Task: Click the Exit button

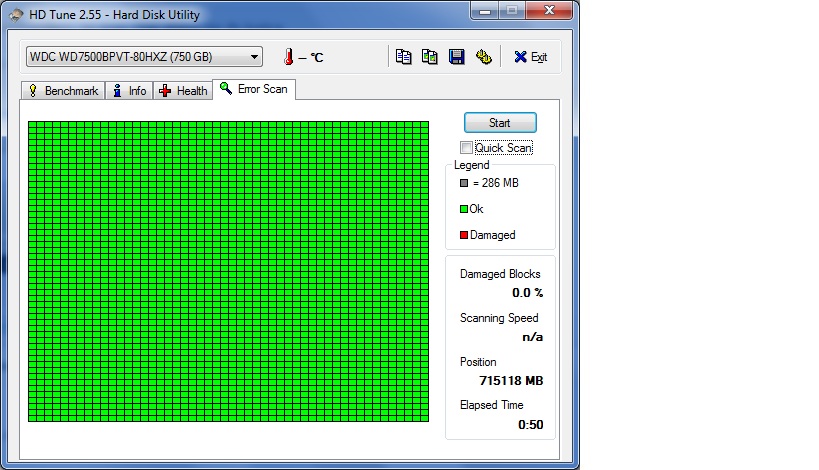Action: [531, 57]
